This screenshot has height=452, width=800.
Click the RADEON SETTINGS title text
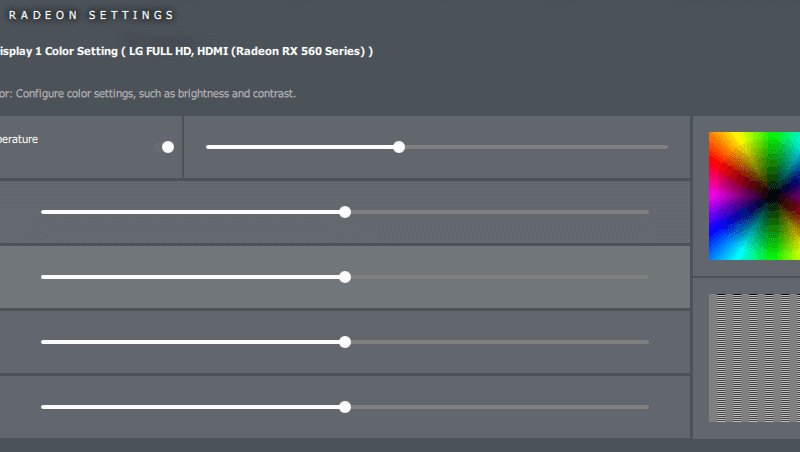click(x=91, y=15)
